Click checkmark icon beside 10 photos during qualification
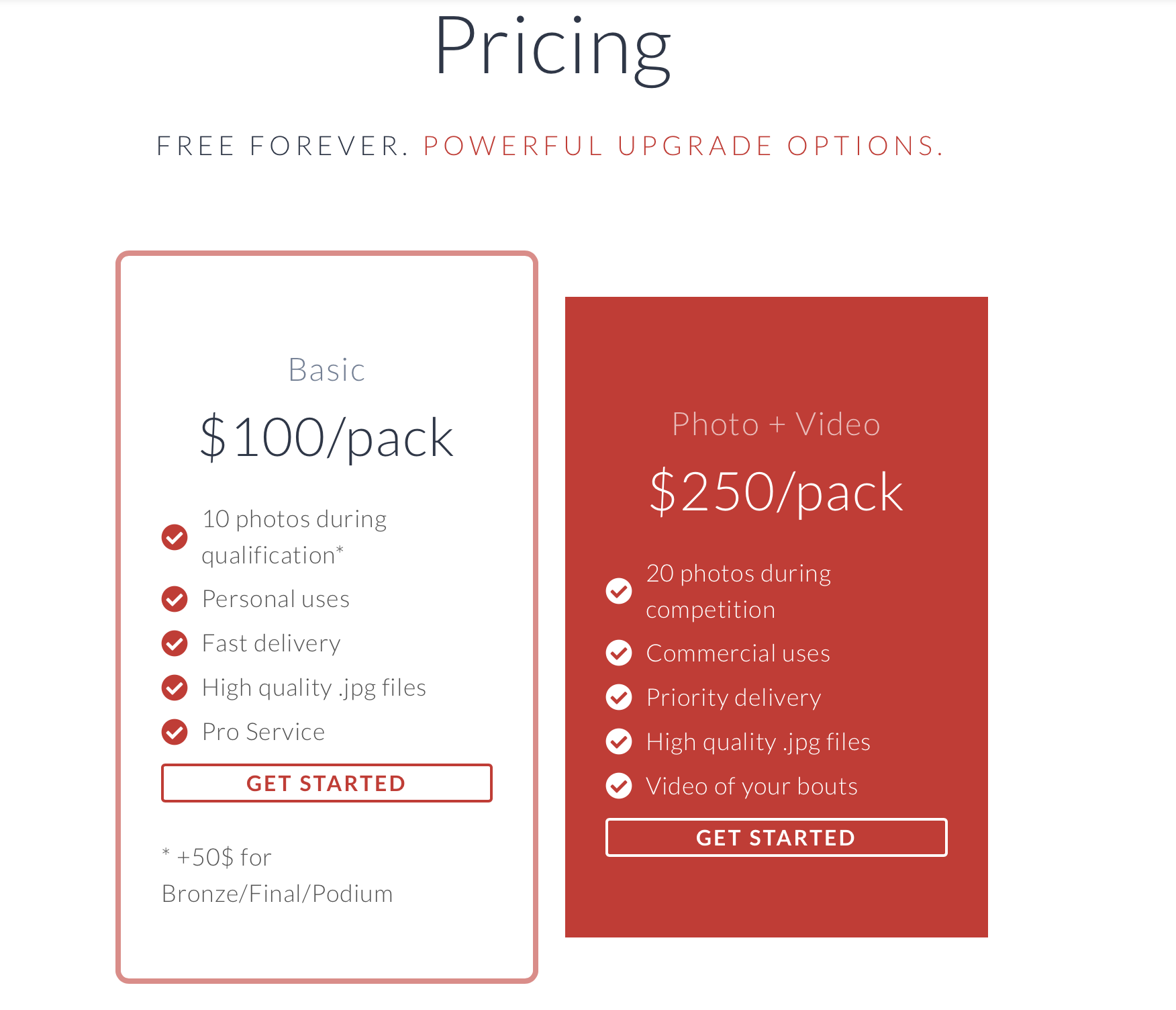This screenshot has width=1176, height=1010. [175, 537]
